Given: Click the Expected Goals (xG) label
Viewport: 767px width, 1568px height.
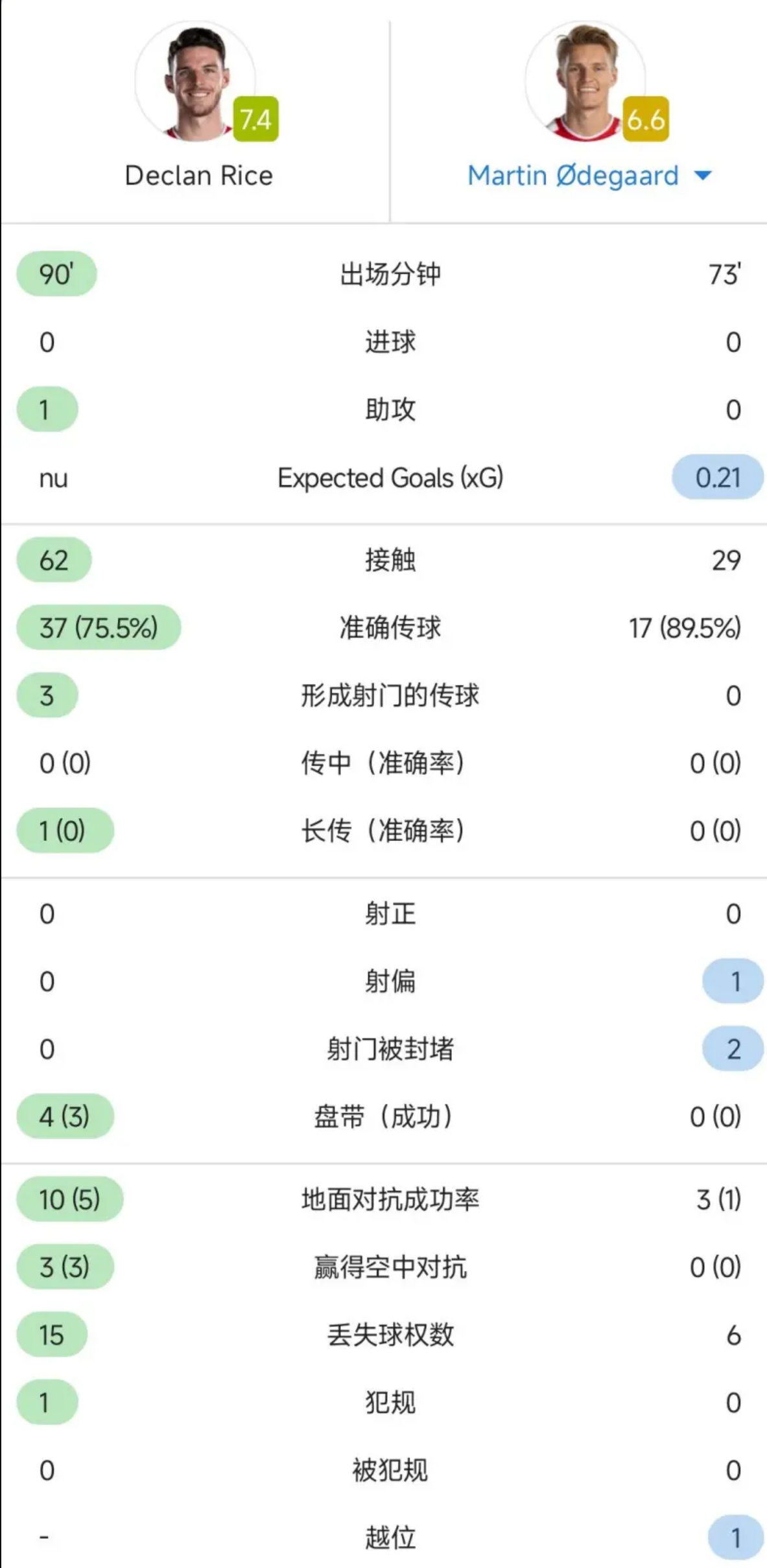Looking at the screenshot, I should point(390,478).
